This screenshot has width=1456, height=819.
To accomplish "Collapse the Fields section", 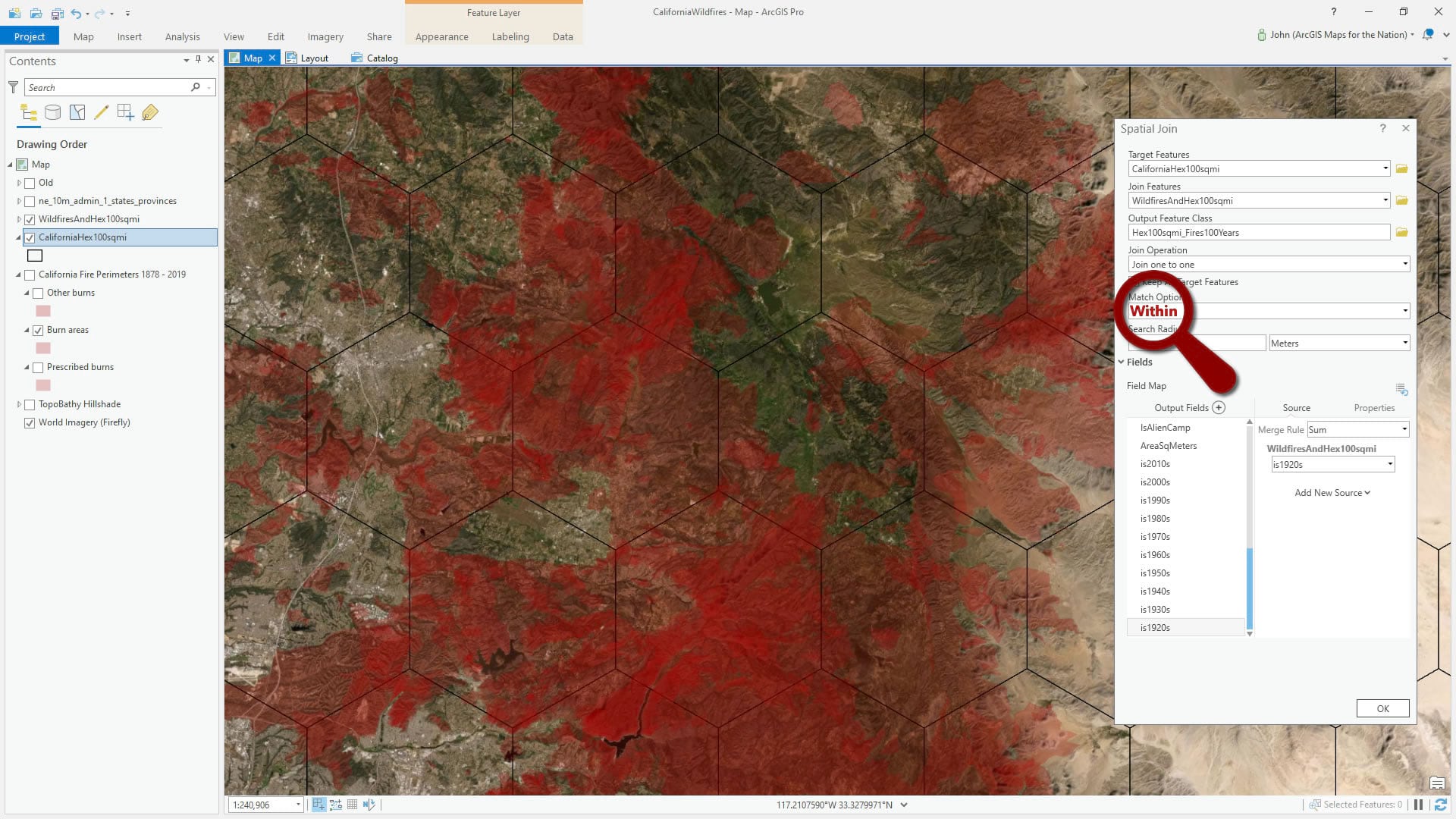I will coord(1122,362).
